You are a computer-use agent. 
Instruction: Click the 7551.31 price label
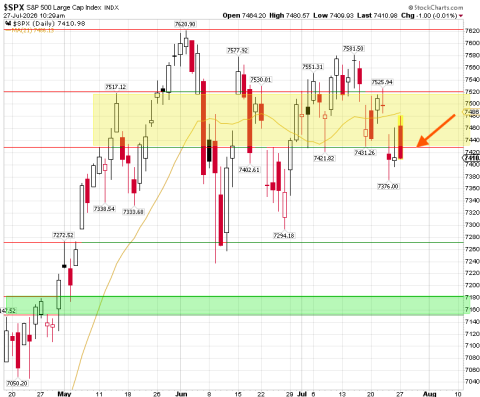(312, 67)
